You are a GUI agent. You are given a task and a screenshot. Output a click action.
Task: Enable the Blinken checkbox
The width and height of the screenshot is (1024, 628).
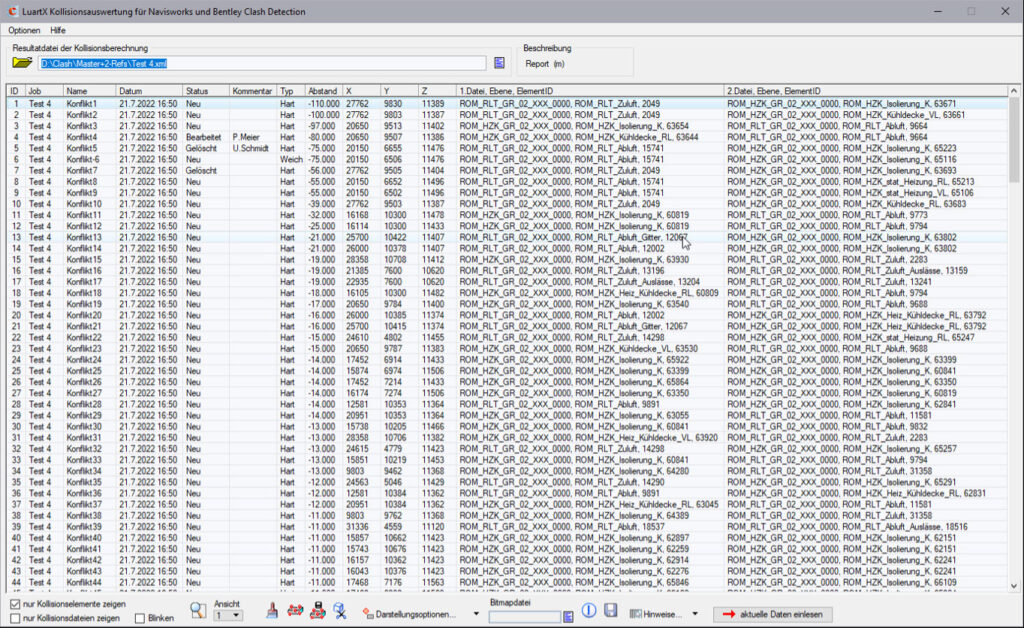pyautogui.click(x=140, y=618)
